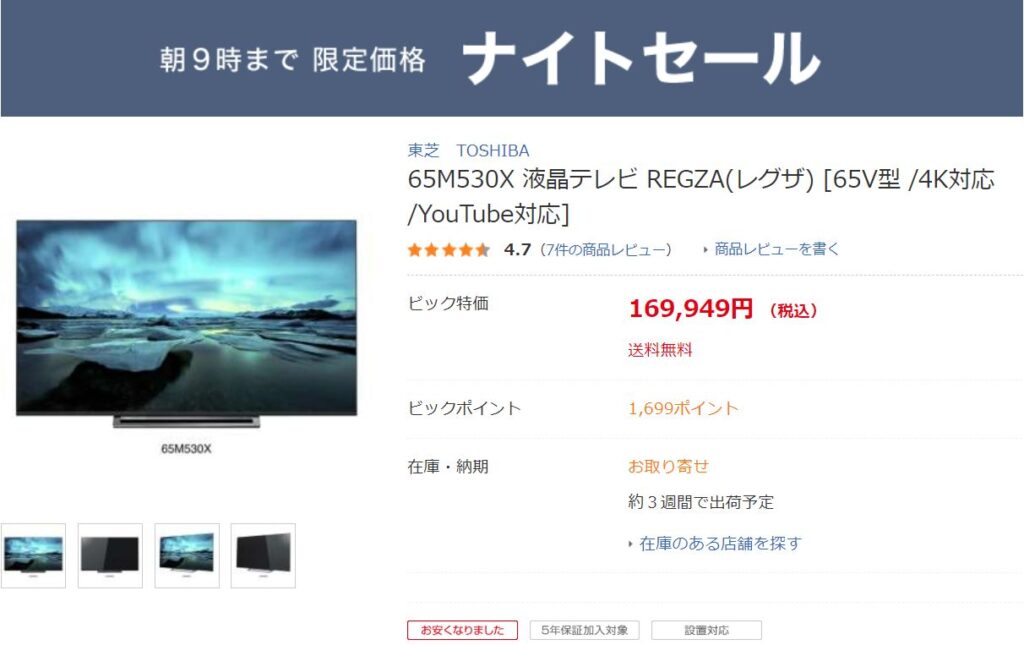Click 在庫のある店舗を探す link
This screenshot has width=1024, height=645.
(x=720, y=543)
